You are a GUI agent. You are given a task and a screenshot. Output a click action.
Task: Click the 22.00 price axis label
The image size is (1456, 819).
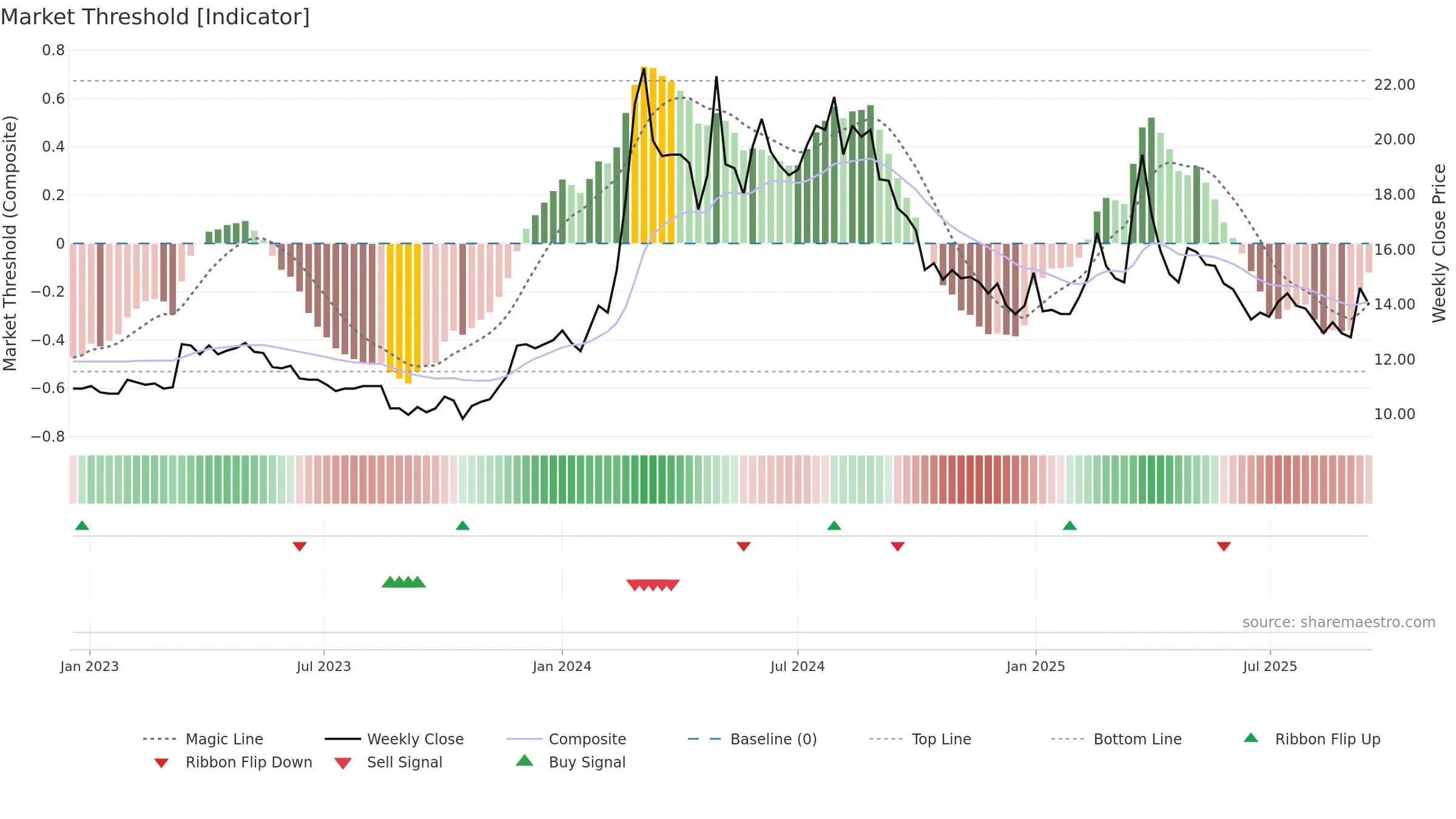pyautogui.click(x=1395, y=85)
